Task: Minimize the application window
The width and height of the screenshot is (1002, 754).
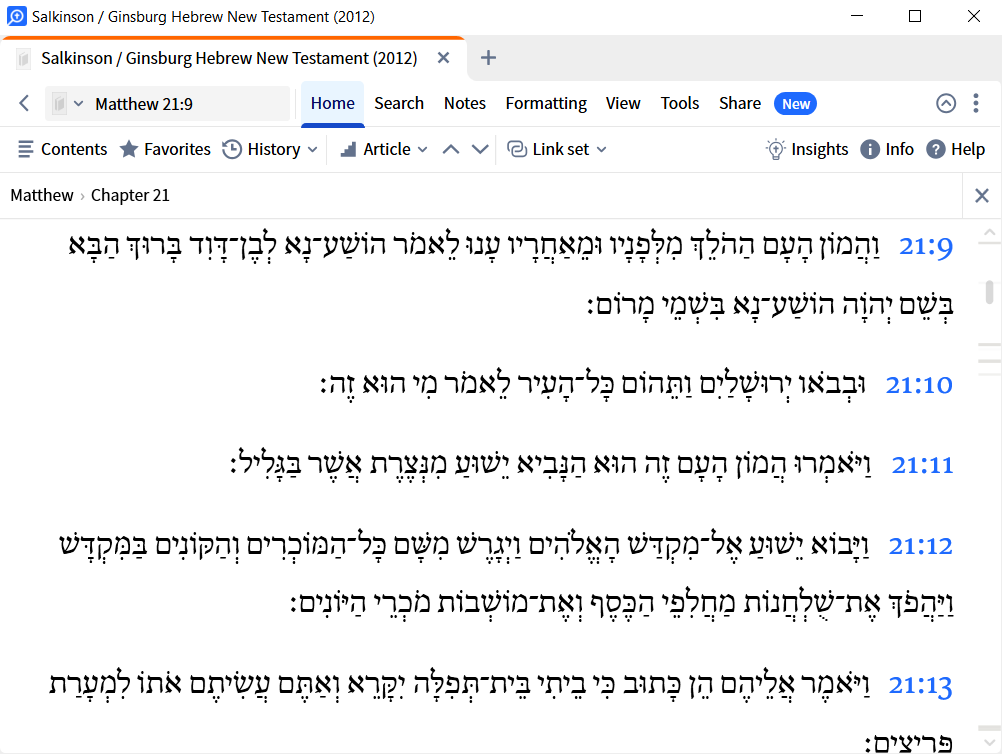Action: click(x=857, y=16)
